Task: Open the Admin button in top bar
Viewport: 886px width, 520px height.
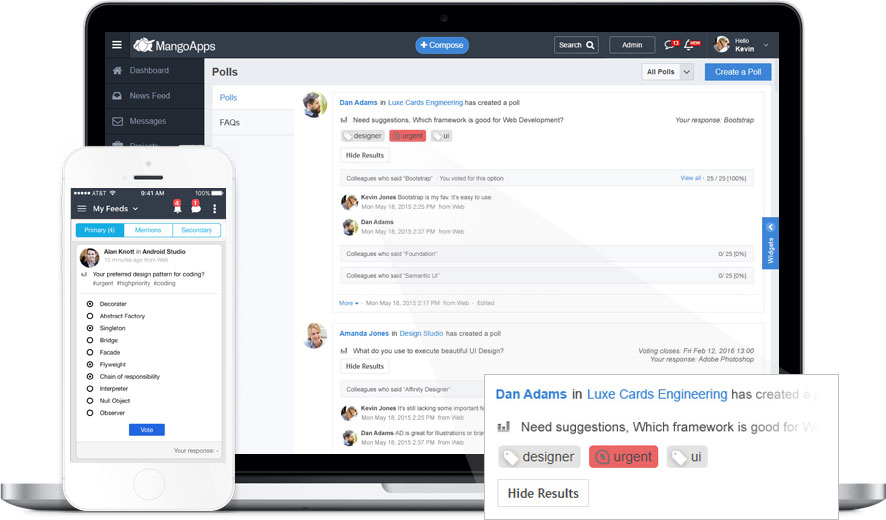Action: [x=632, y=45]
